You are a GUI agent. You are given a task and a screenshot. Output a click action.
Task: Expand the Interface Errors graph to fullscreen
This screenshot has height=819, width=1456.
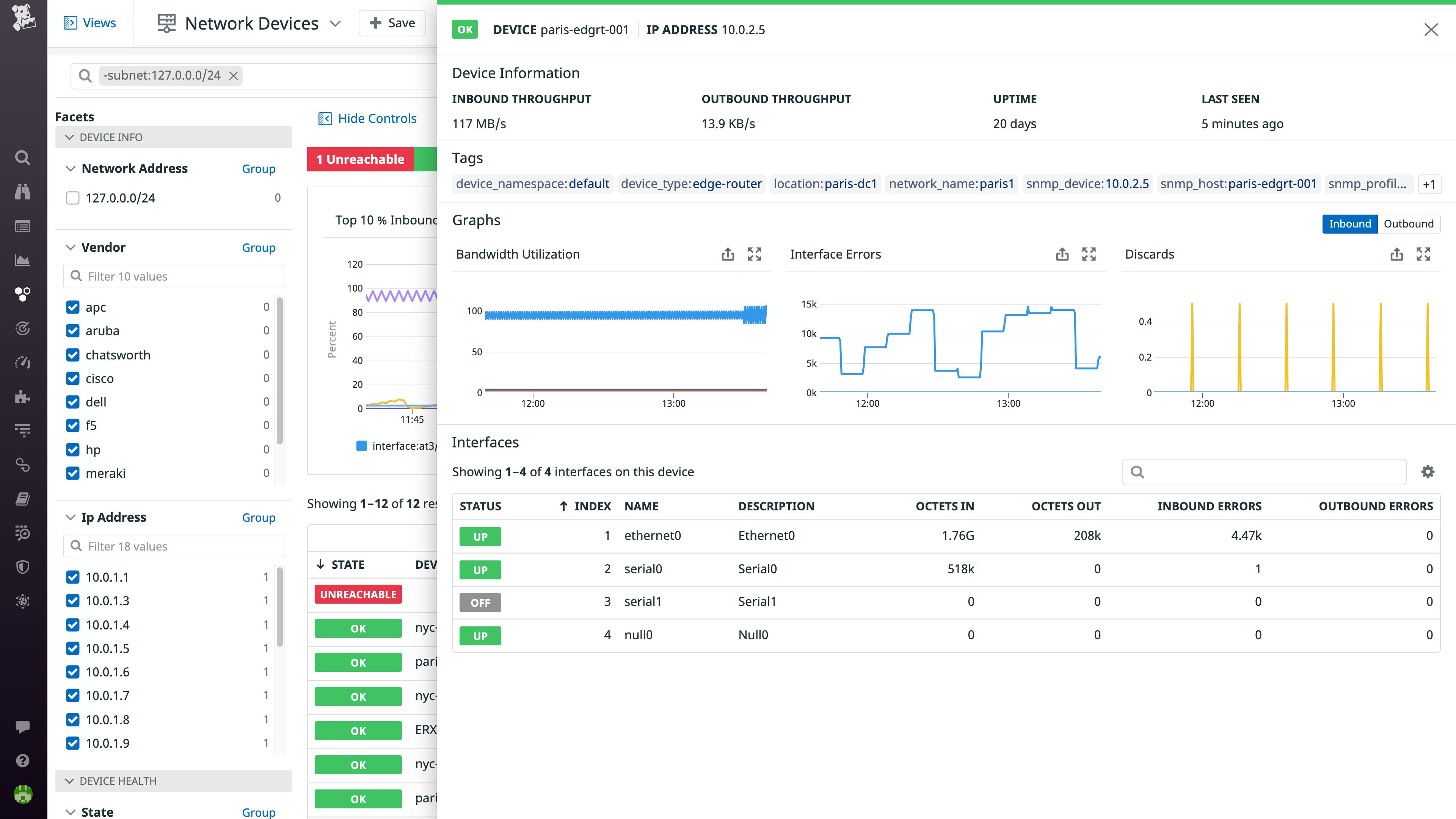tap(1089, 254)
